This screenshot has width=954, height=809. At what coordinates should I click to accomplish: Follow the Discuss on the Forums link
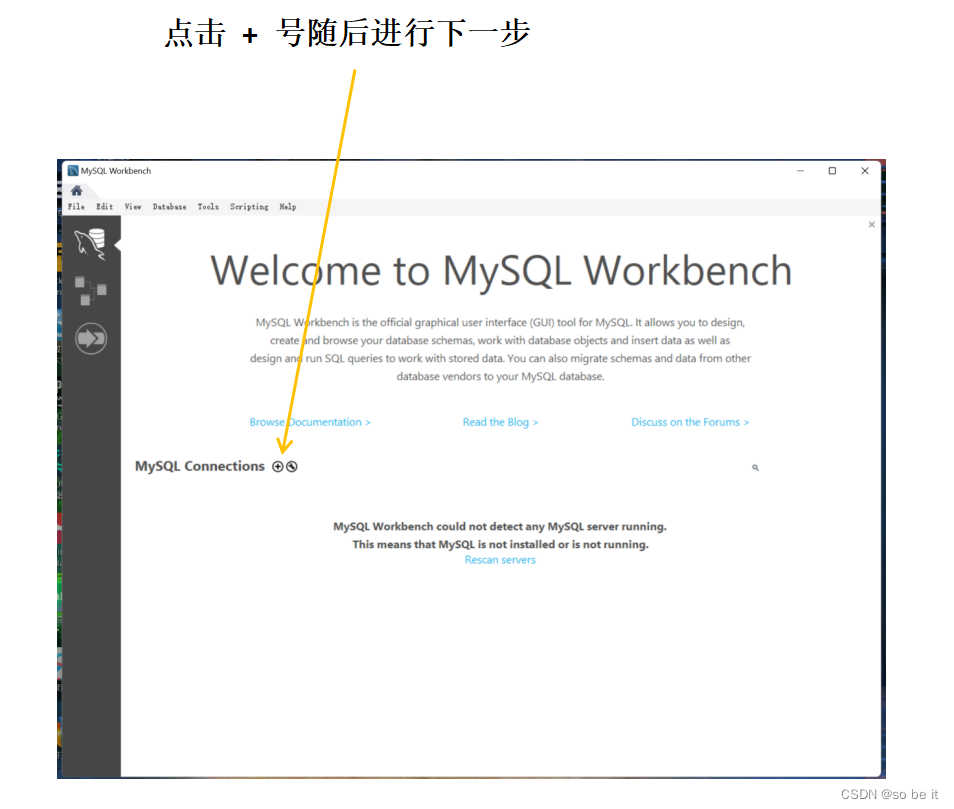(690, 422)
